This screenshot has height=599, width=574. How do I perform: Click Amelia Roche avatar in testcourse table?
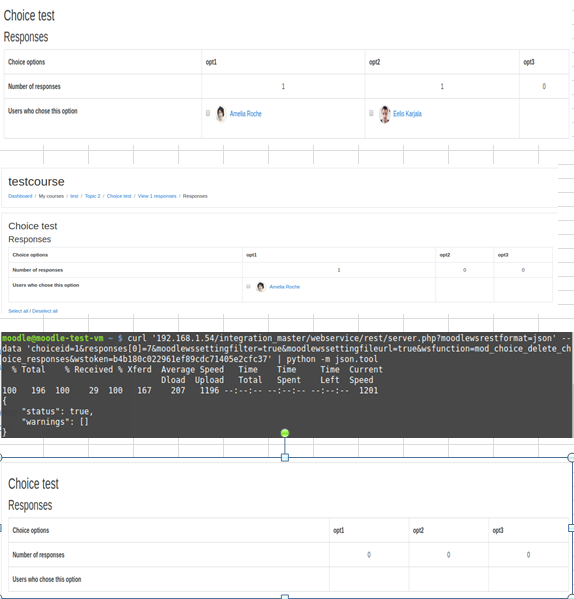[x=261, y=287]
